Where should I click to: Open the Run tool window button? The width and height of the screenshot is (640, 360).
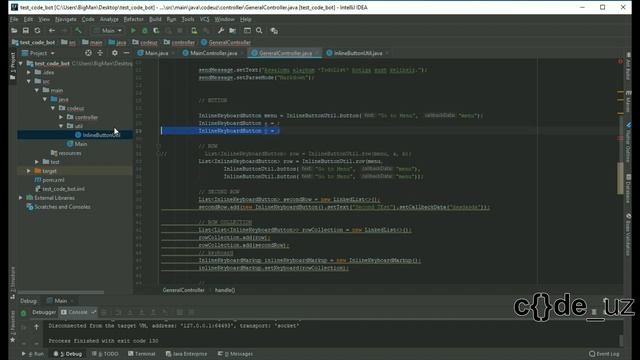click(33, 354)
